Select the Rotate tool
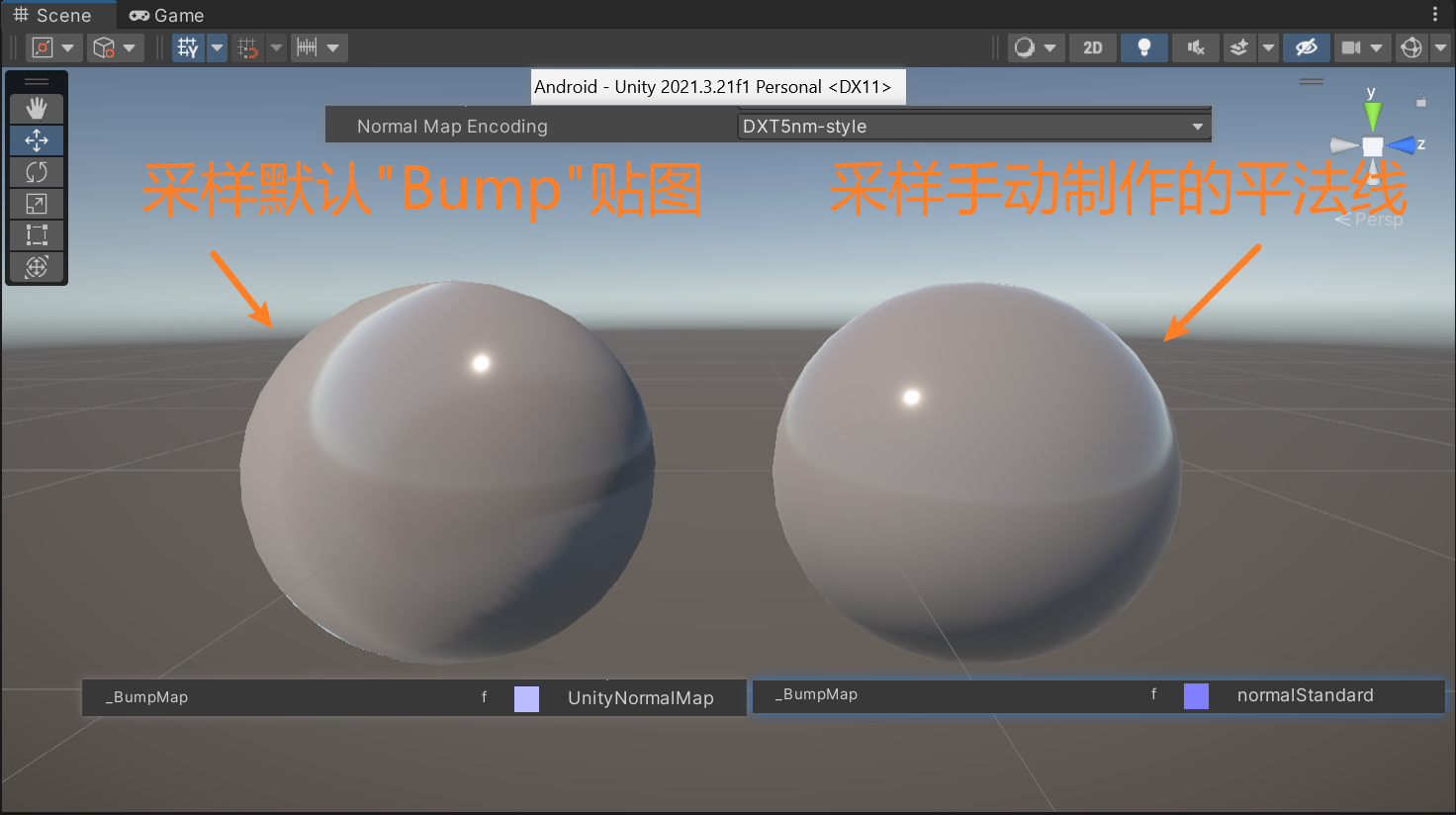The image size is (1456, 815). (x=37, y=172)
